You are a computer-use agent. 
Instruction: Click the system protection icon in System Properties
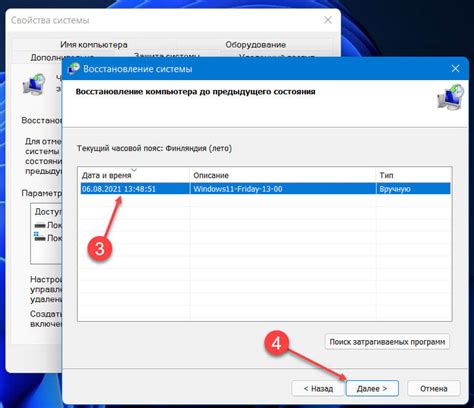[34, 84]
